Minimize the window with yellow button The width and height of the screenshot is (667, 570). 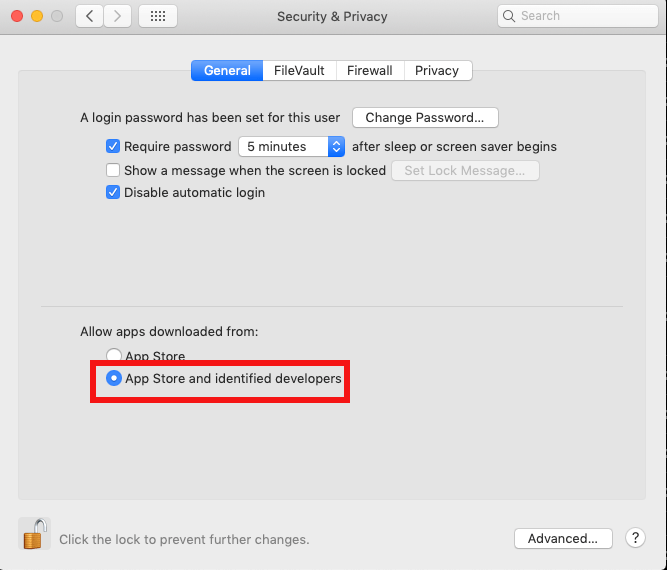point(36,16)
